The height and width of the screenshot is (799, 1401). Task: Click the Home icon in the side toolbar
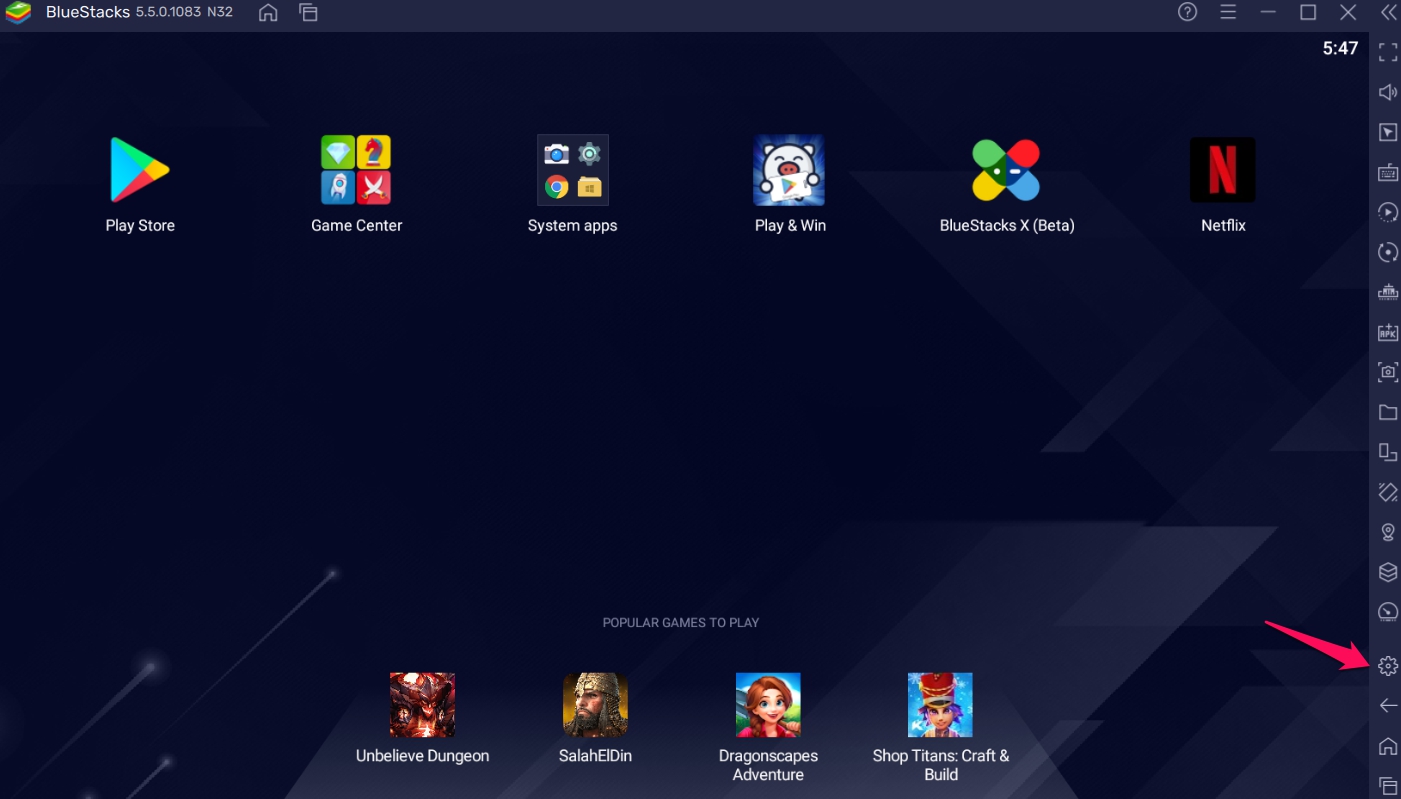point(1388,746)
